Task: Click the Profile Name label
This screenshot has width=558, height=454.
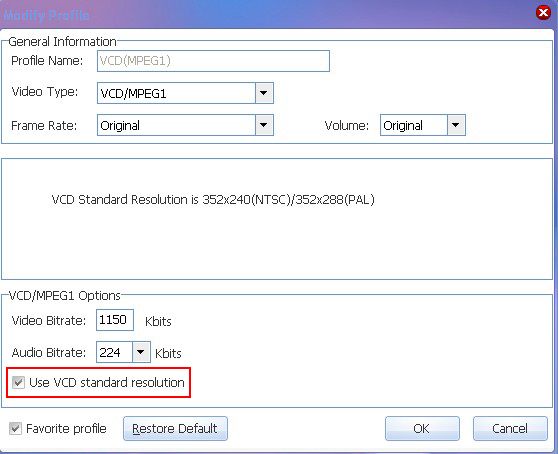Action: coord(47,61)
